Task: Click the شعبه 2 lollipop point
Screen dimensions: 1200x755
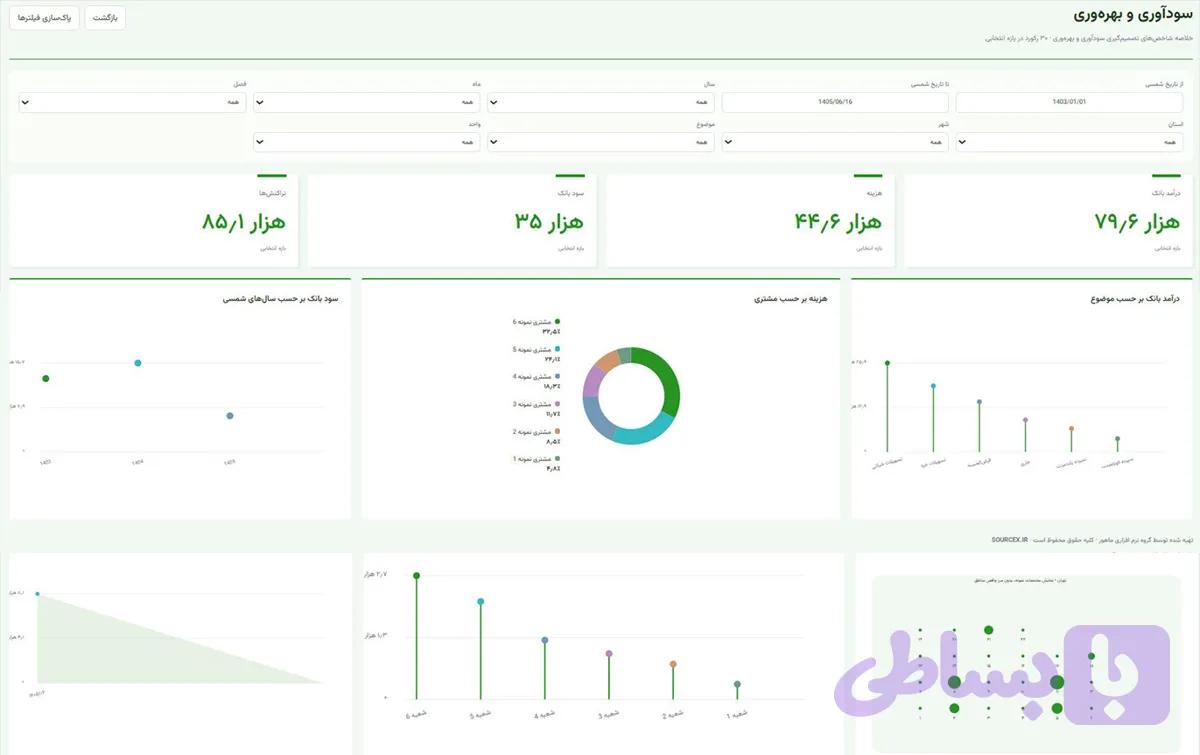Action: (673, 664)
